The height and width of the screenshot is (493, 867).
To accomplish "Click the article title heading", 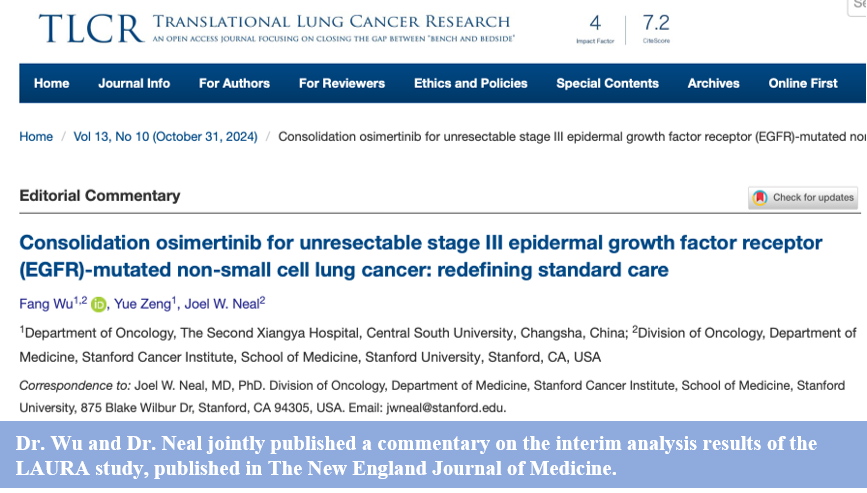I will pyautogui.click(x=420, y=256).
